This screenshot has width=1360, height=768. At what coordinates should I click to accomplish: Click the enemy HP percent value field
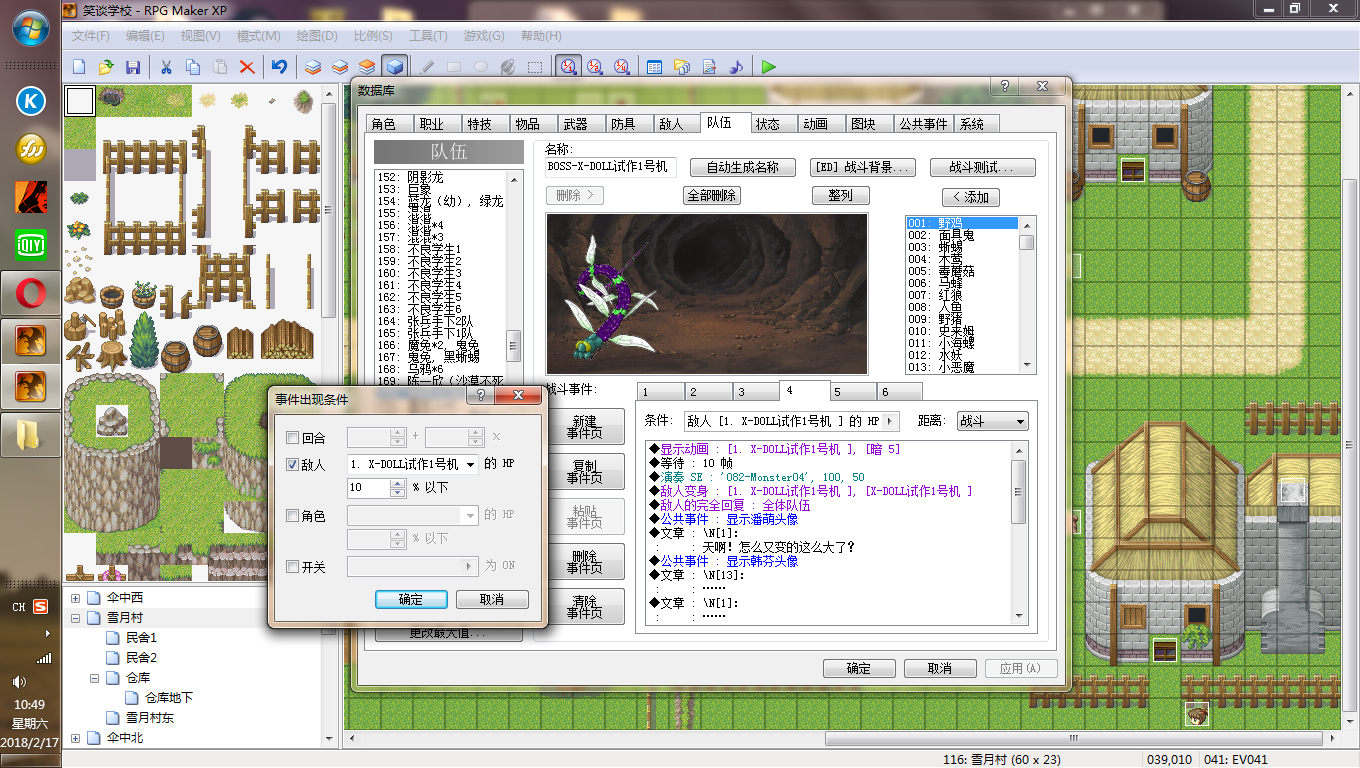369,487
